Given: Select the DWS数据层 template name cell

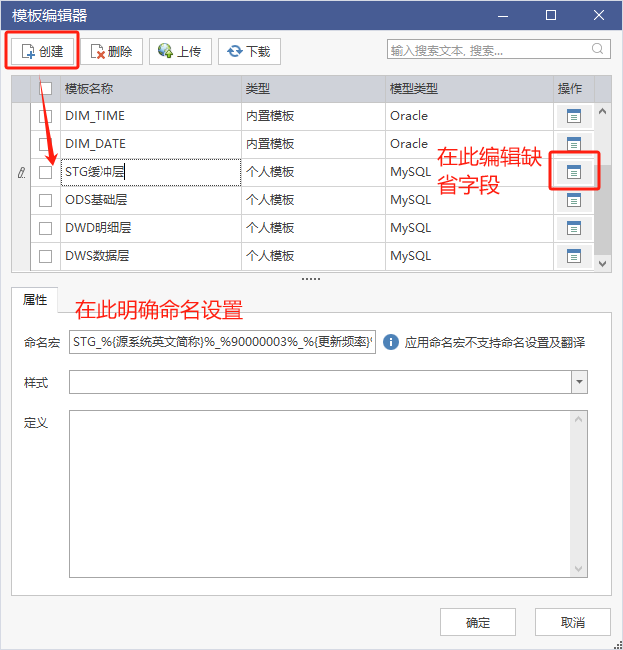Looking at the screenshot, I should click(x=151, y=256).
